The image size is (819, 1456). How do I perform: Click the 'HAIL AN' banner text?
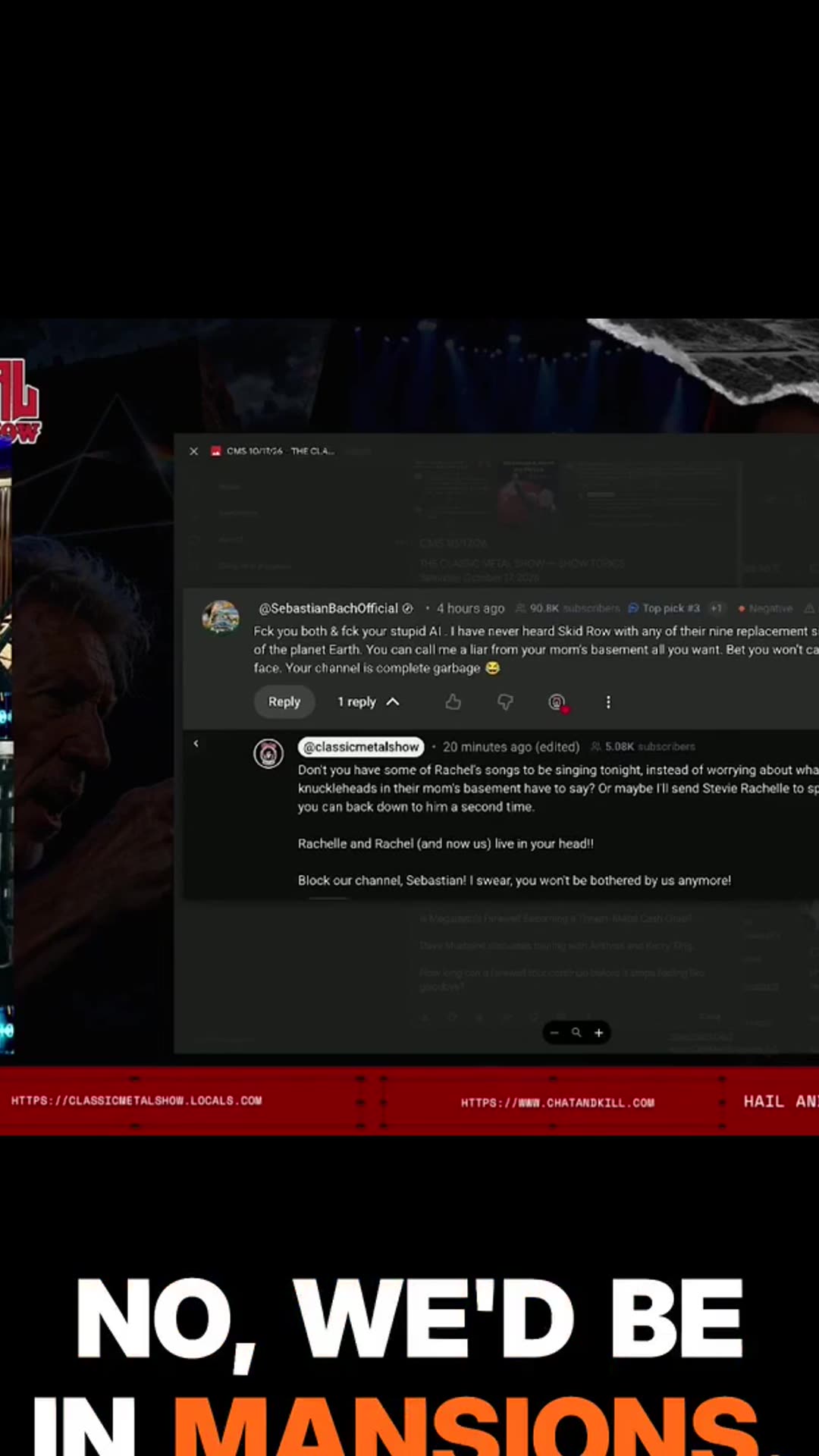point(781,1101)
